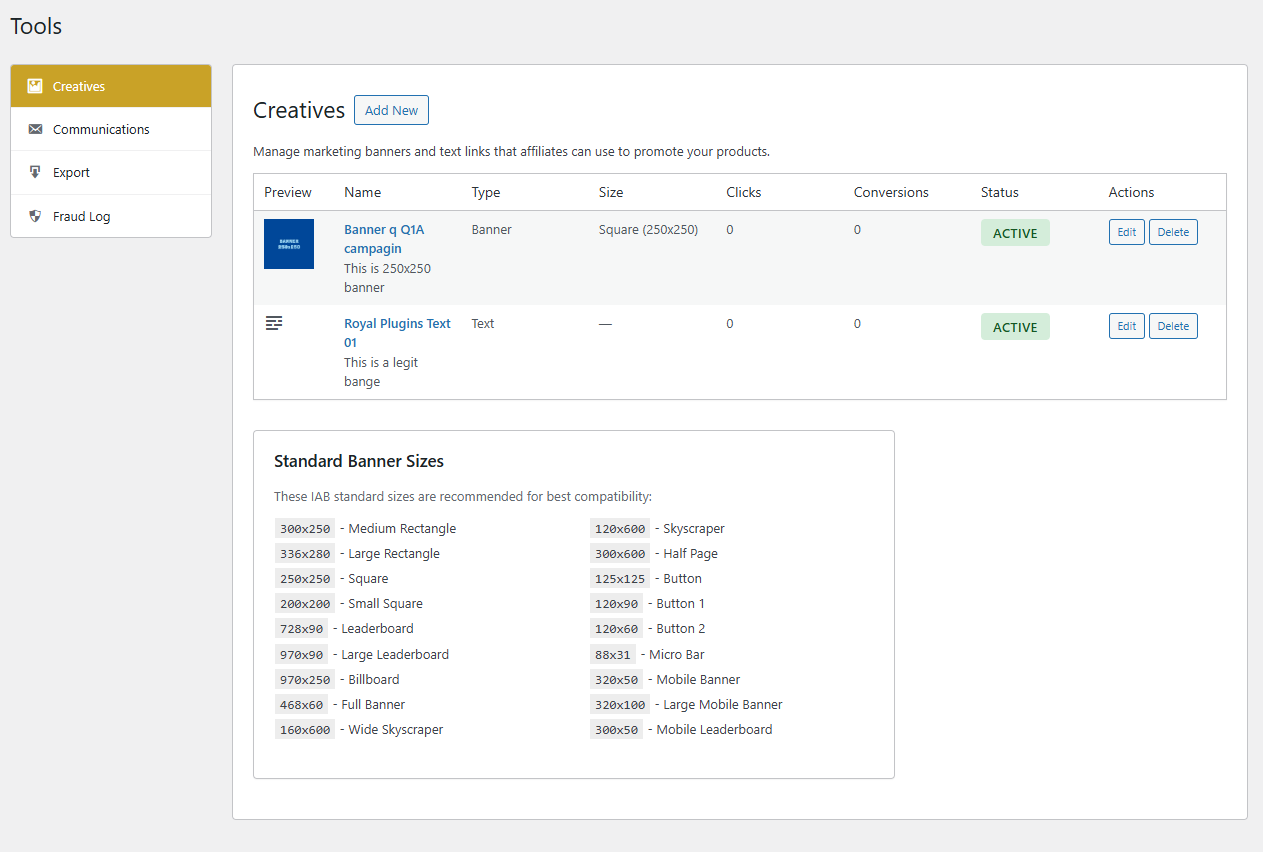The width and height of the screenshot is (1263, 852).
Task: Click the 300x250 Medium Rectangle size code
Action: click(305, 528)
